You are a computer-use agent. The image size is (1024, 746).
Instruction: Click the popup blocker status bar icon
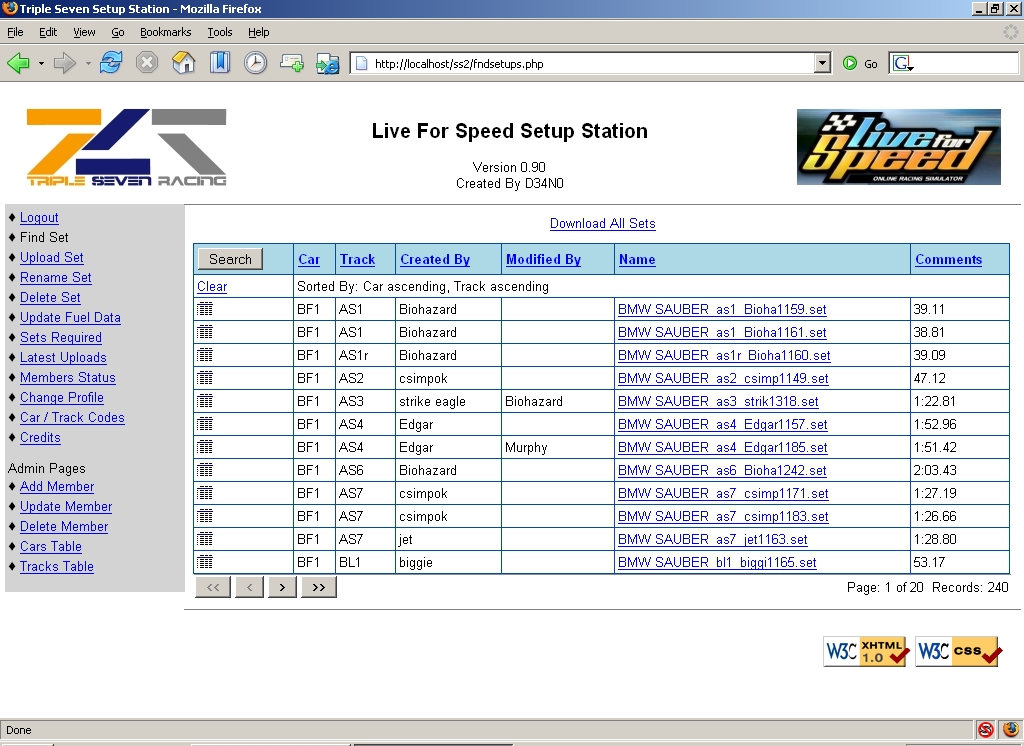(x=985, y=730)
